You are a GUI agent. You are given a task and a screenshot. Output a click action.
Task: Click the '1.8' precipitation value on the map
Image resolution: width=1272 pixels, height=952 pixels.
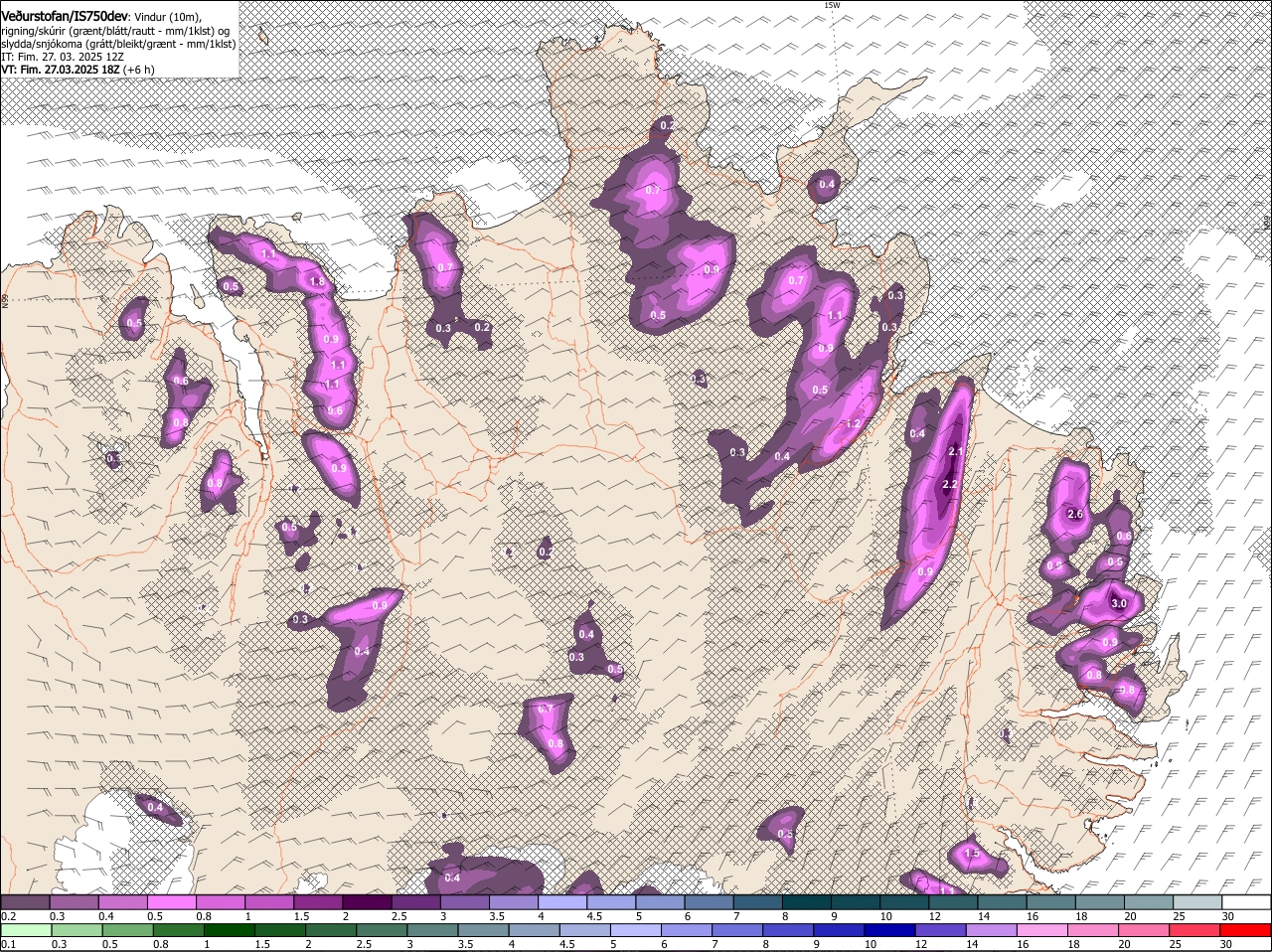pos(317,282)
